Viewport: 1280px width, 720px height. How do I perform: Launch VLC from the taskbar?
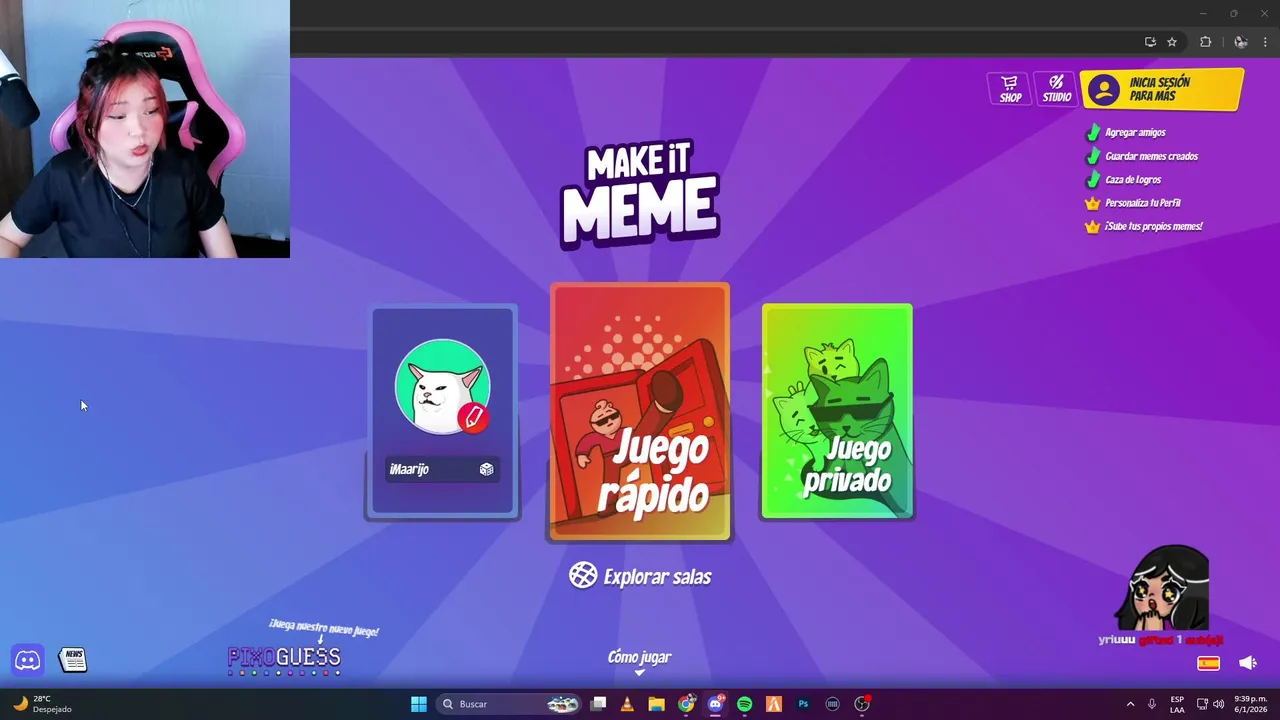click(x=627, y=704)
